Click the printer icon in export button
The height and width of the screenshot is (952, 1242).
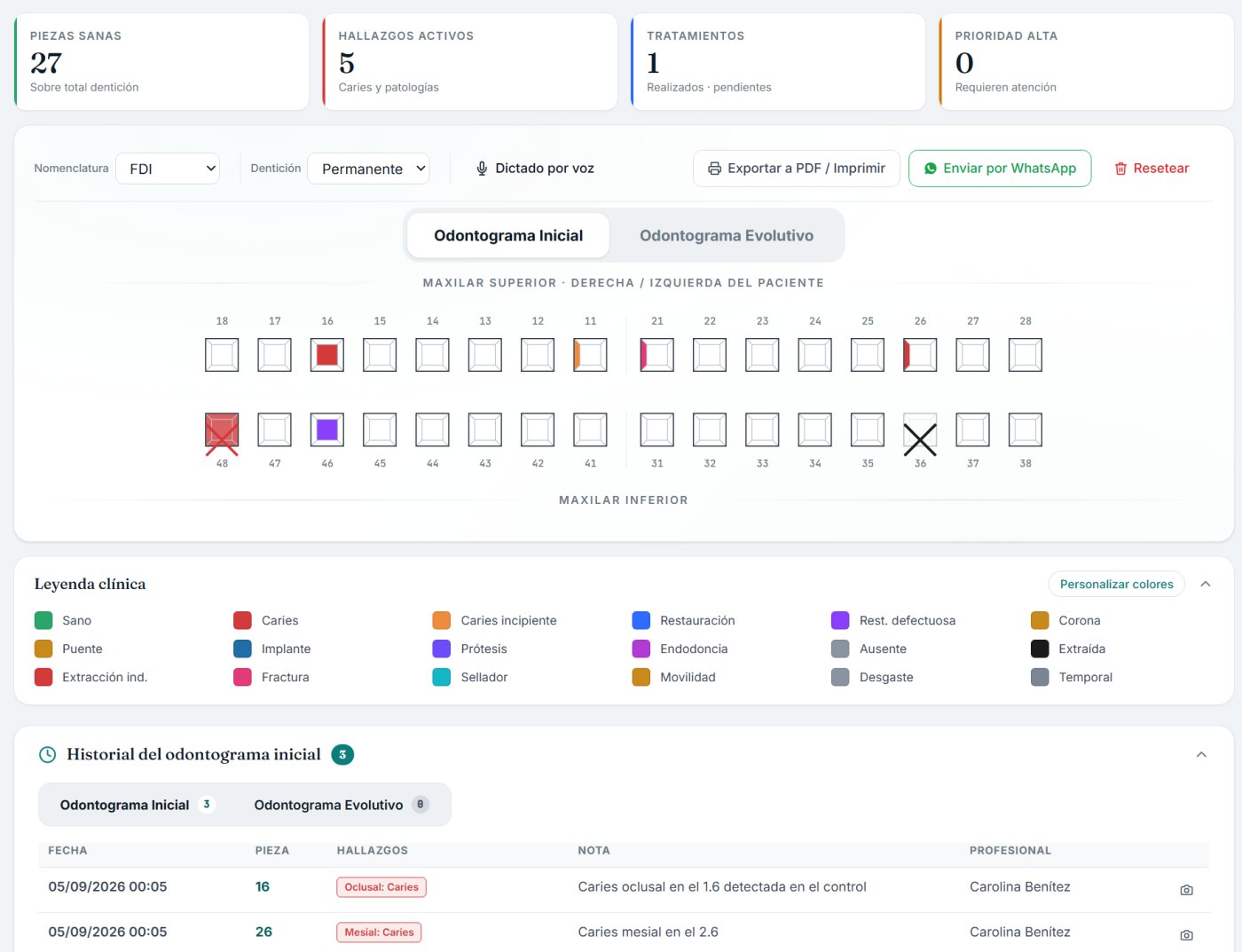(x=714, y=169)
